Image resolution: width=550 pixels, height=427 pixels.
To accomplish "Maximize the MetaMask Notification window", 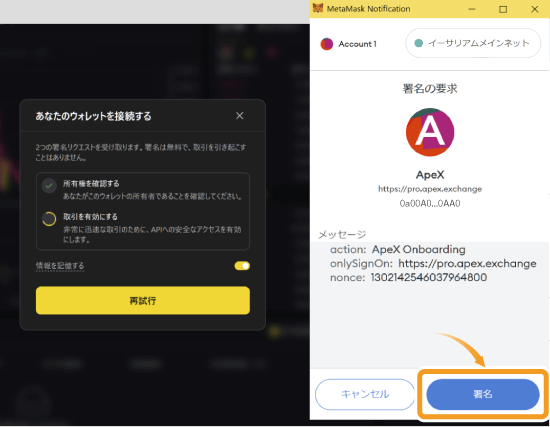I will coord(503,9).
